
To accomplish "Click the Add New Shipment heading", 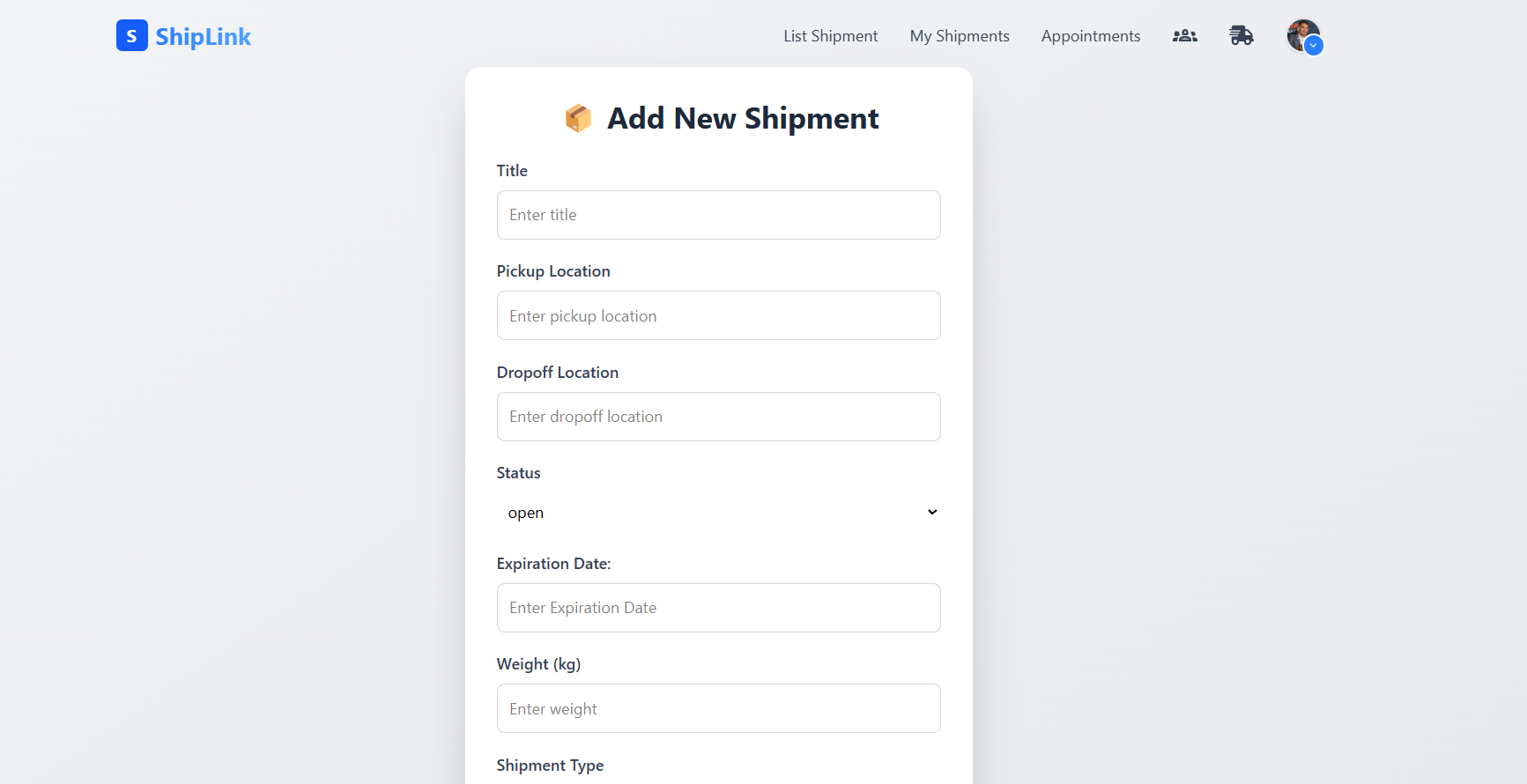I will tap(743, 118).
